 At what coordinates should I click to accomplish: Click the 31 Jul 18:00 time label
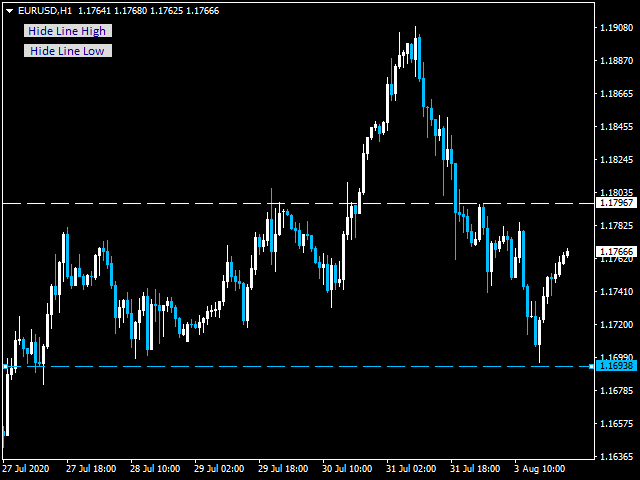[476, 469]
